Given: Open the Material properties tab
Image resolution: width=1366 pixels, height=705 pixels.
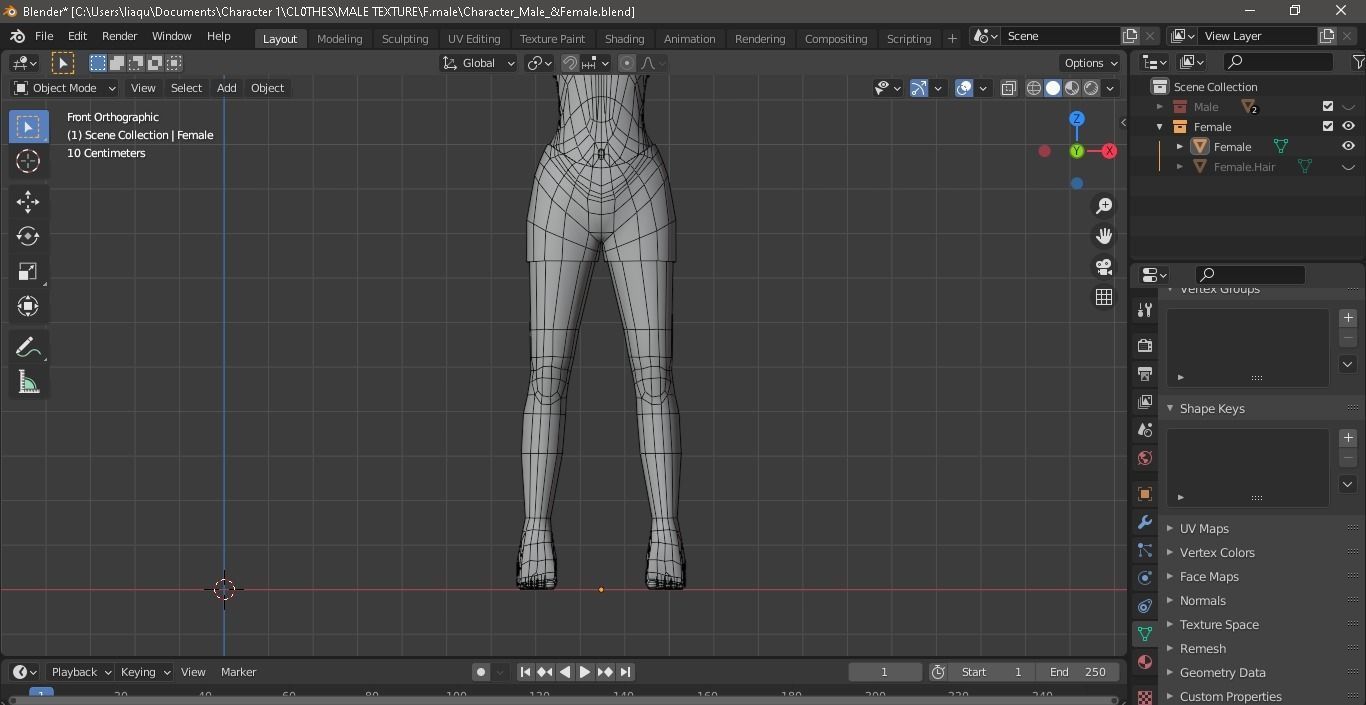Looking at the screenshot, I should point(1145,662).
